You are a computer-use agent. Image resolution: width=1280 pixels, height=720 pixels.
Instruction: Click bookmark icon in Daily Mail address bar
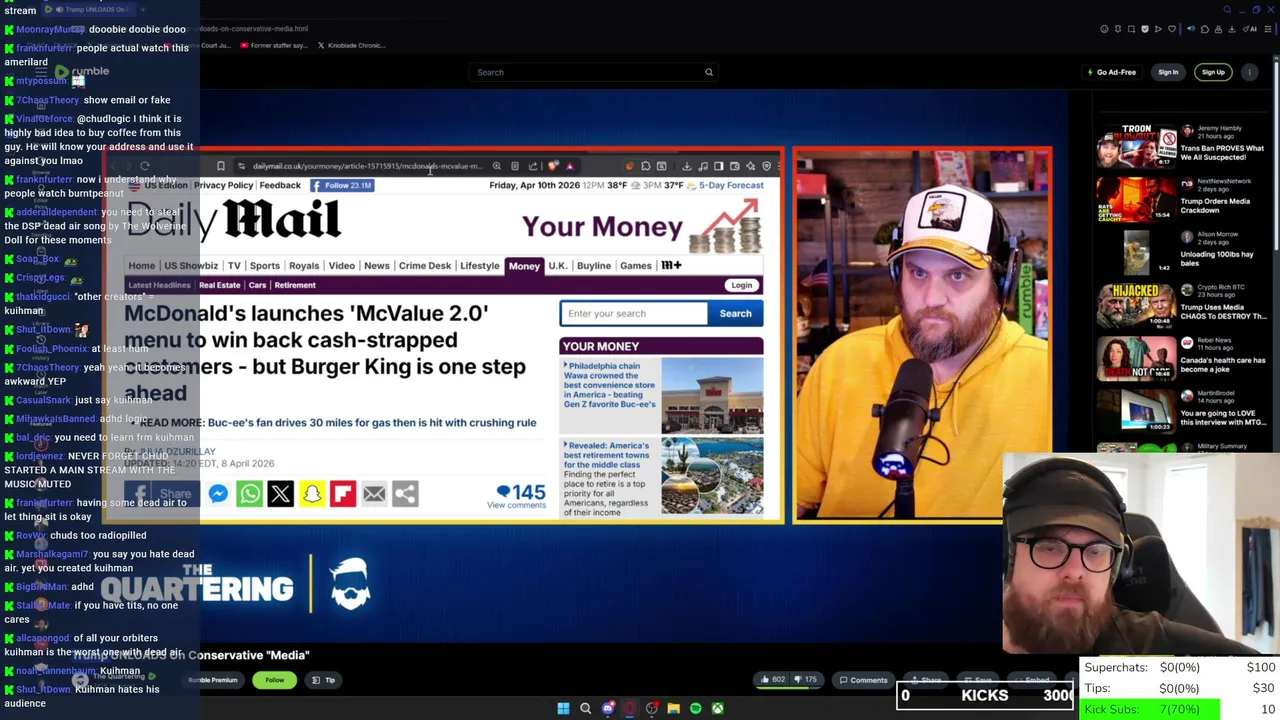221,166
